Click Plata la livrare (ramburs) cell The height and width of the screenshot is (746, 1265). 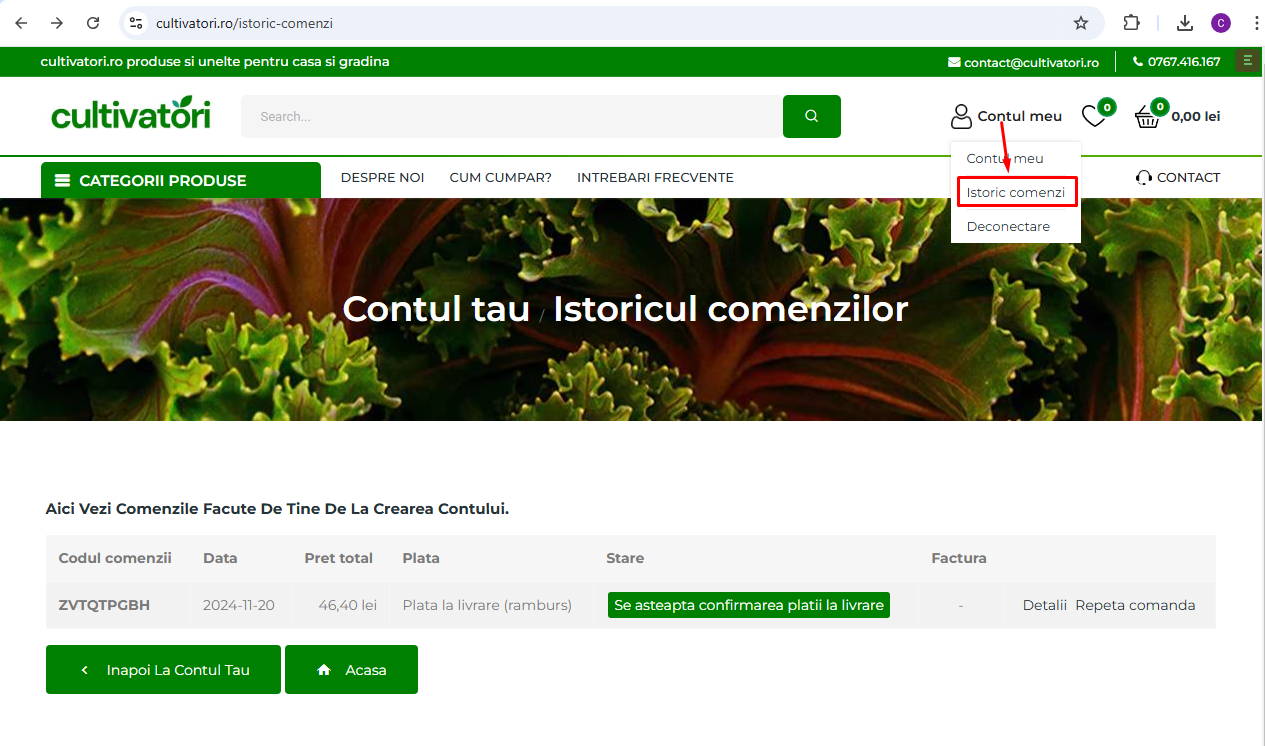pyautogui.click(x=487, y=605)
